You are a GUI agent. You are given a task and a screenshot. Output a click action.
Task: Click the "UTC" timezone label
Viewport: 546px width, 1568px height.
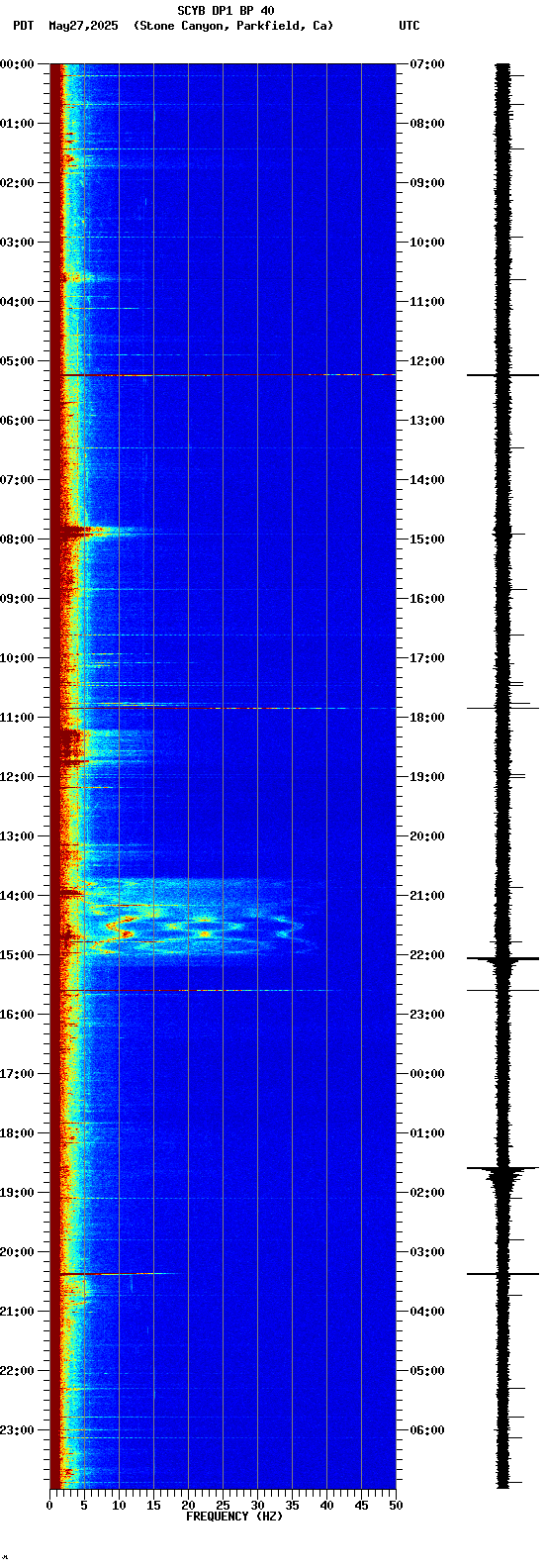point(409,26)
